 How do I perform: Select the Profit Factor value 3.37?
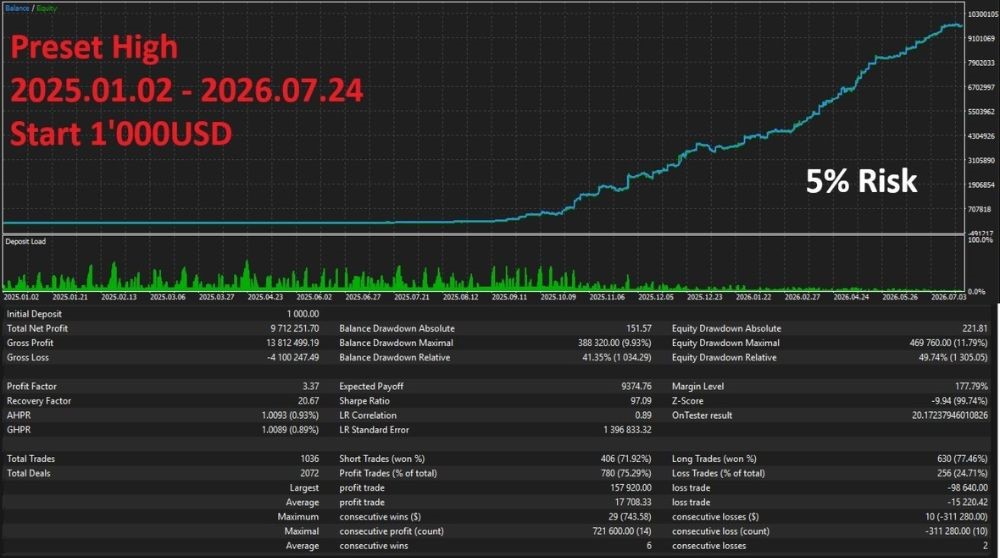click(311, 386)
